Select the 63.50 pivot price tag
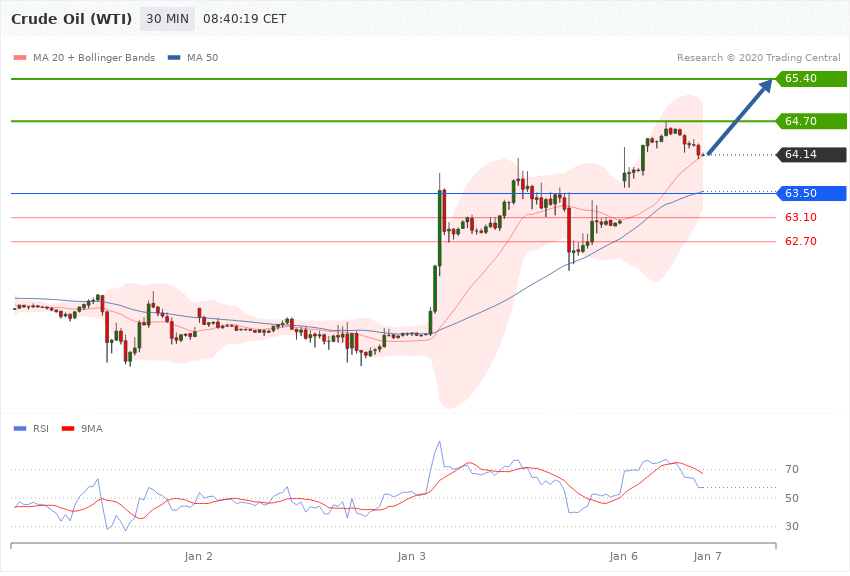Viewport: 850px width, 576px height. [812, 193]
